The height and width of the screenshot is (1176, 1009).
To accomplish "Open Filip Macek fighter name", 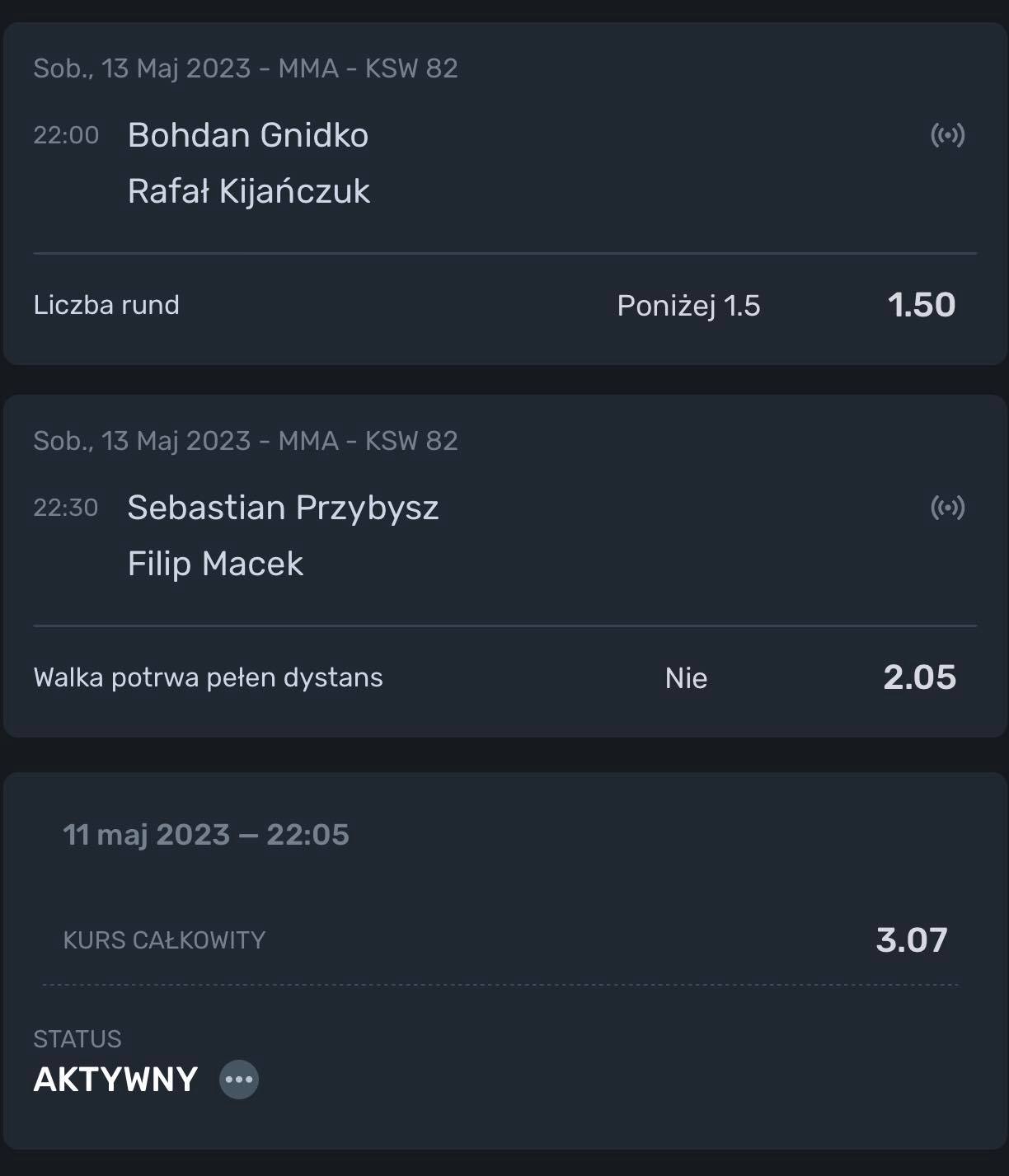I will click(x=215, y=564).
